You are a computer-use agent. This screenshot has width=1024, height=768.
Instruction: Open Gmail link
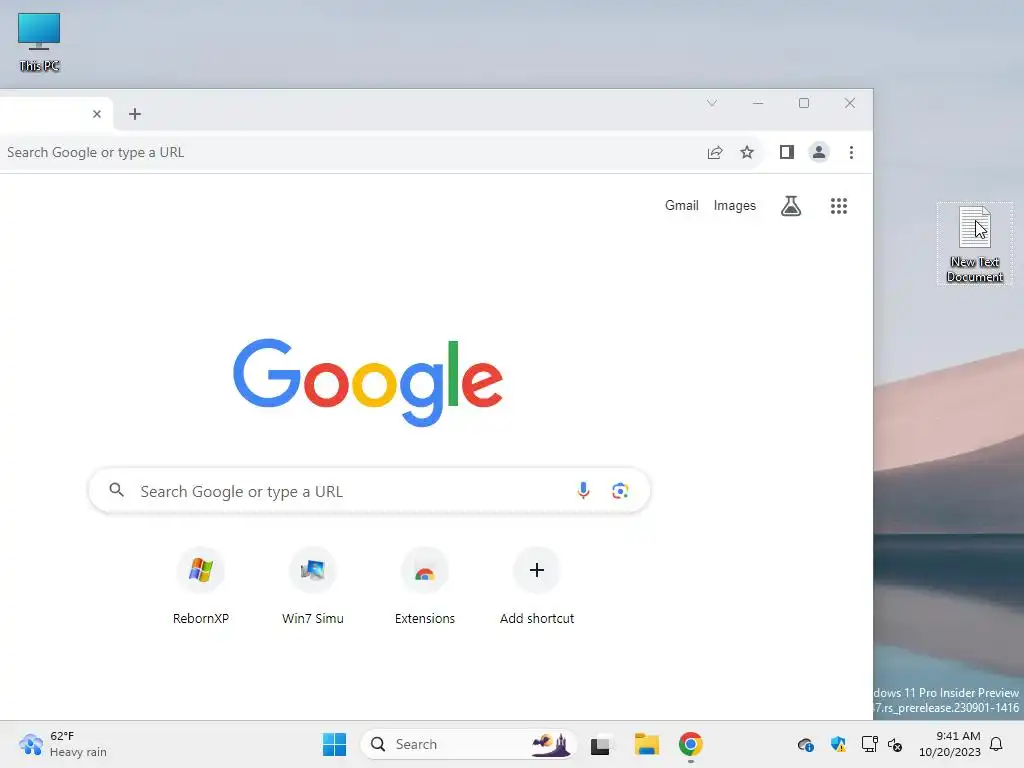(682, 205)
